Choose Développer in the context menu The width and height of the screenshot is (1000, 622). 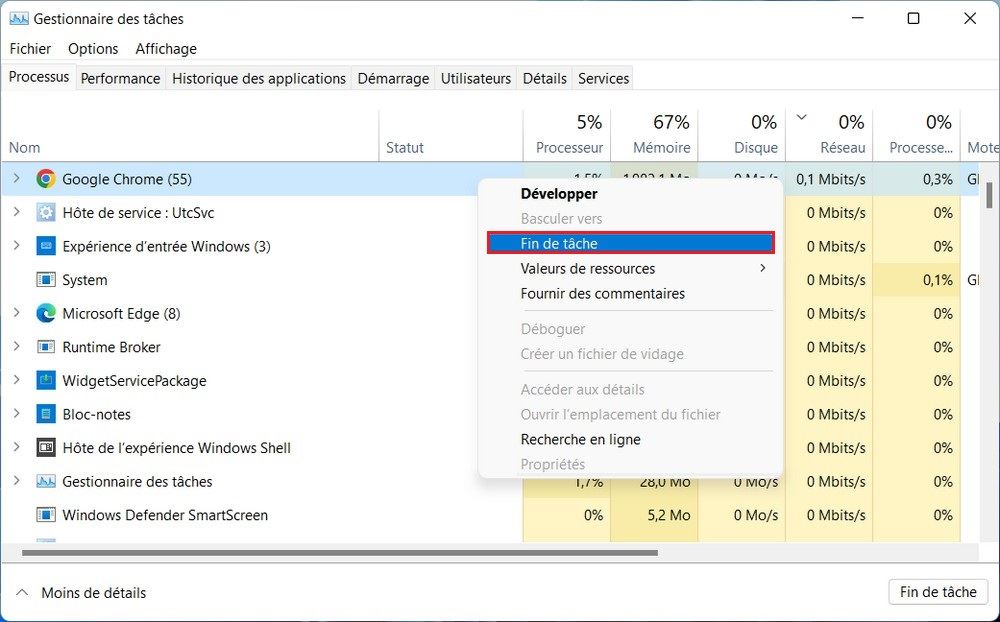pyautogui.click(x=631, y=193)
